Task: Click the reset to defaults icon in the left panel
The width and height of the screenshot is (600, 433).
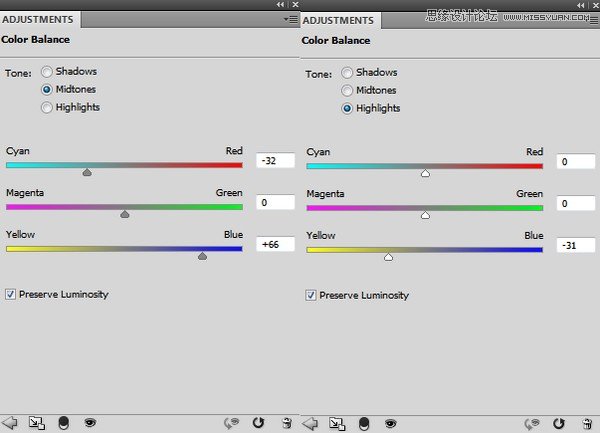Action: tap(259, 423)
